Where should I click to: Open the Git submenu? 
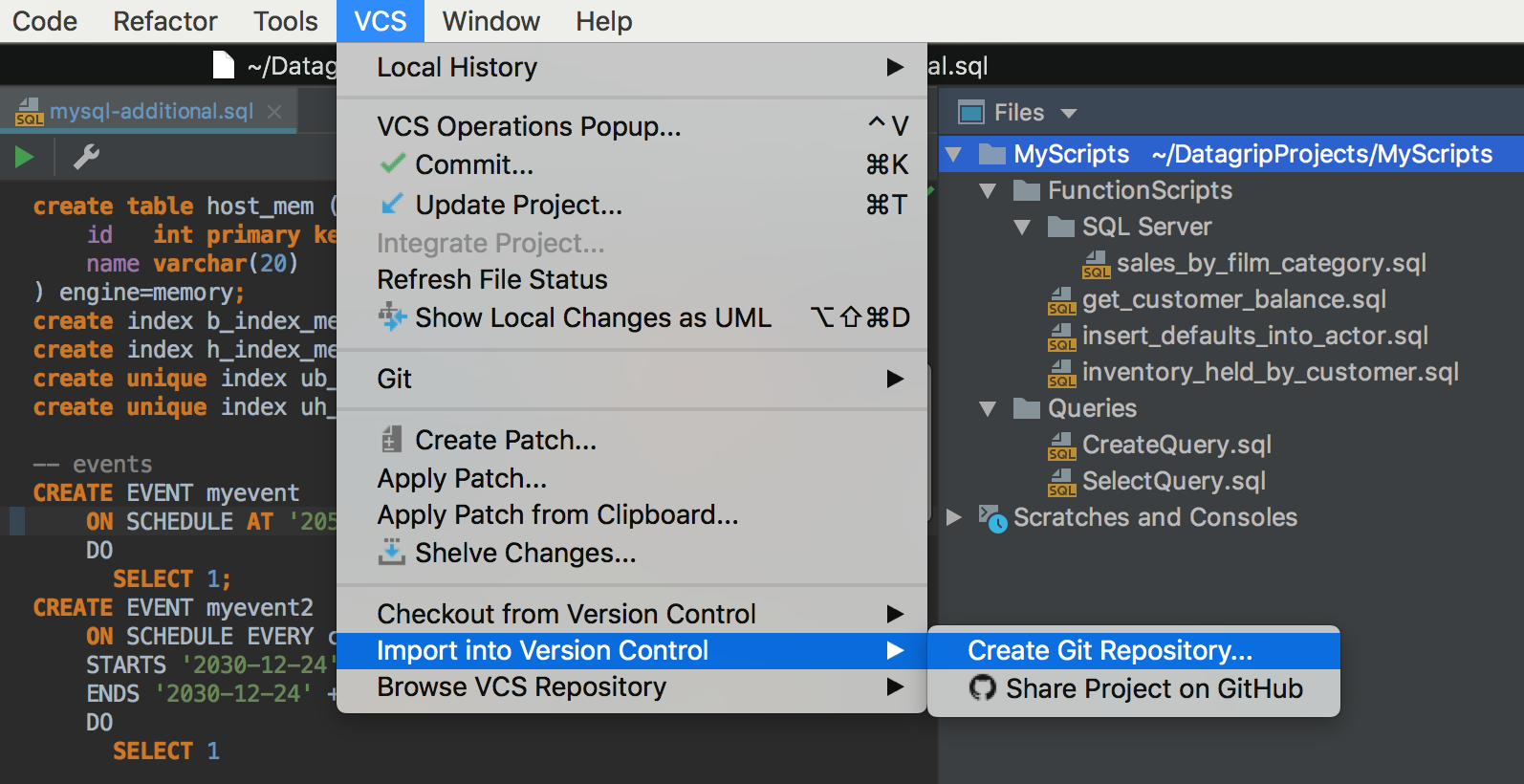[632, 379]
